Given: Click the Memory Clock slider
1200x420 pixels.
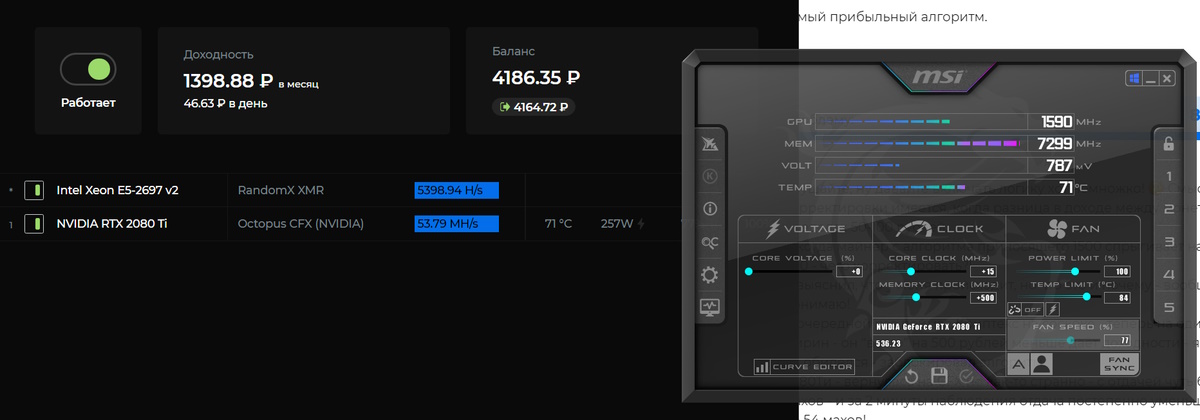Looking at the screenshot, I should (924, 297).
